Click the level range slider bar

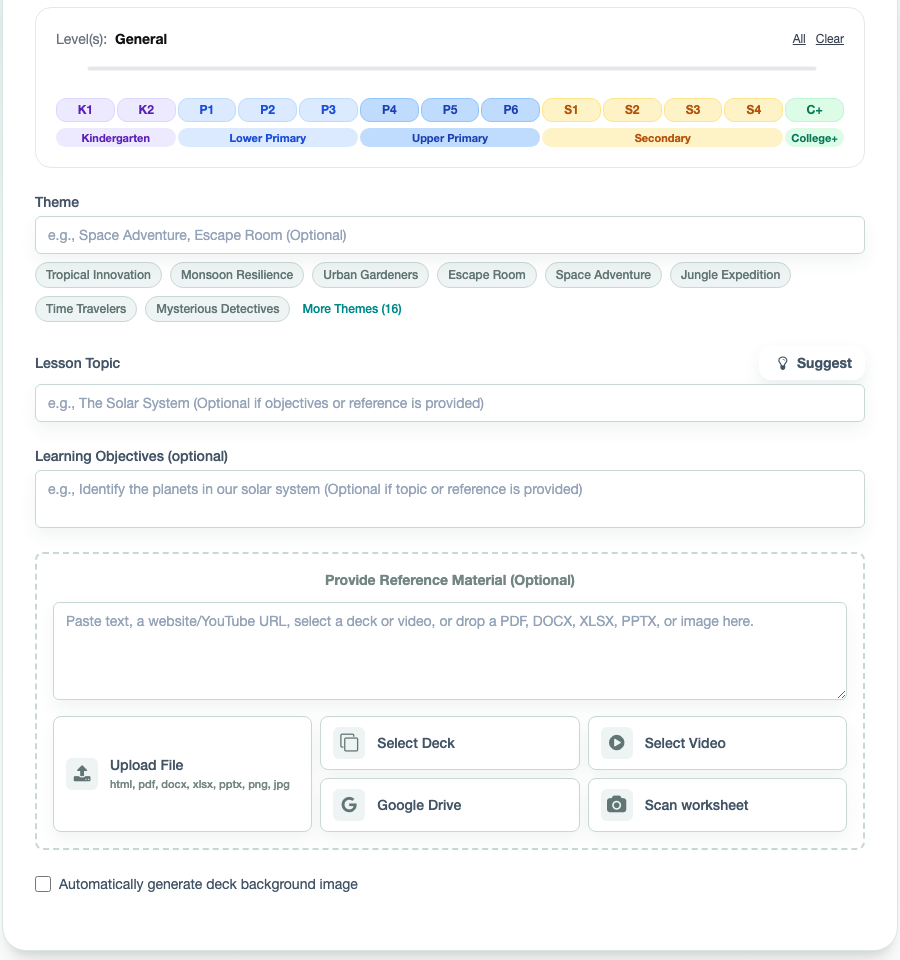click(x=452, y=69)
